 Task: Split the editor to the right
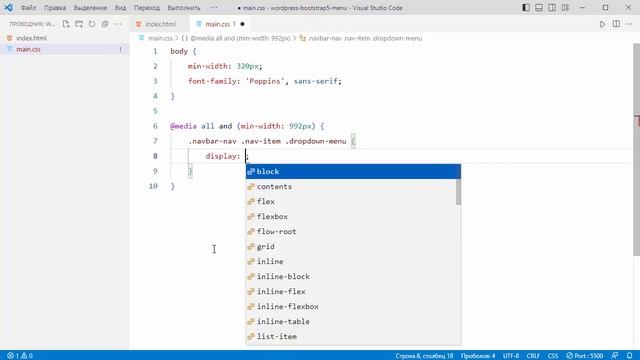pos(616,24)
